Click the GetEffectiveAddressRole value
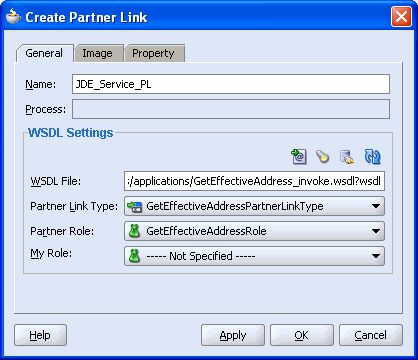 tap(206, 231)
